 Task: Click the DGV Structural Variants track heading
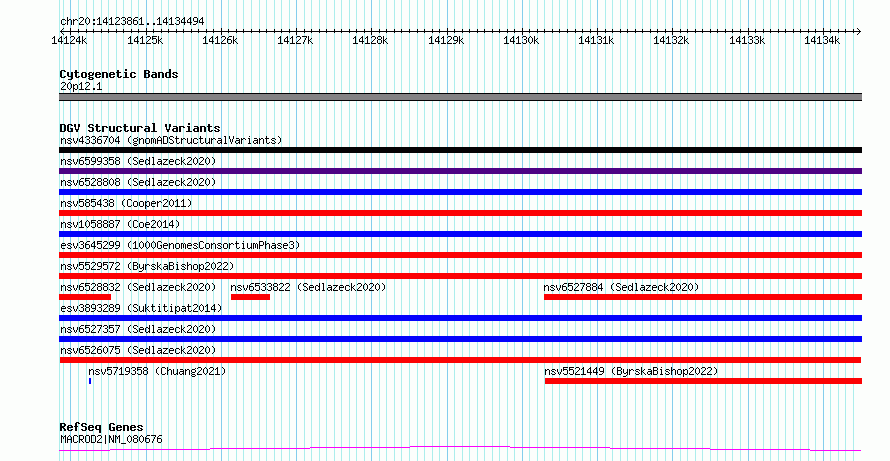[140, 128]
